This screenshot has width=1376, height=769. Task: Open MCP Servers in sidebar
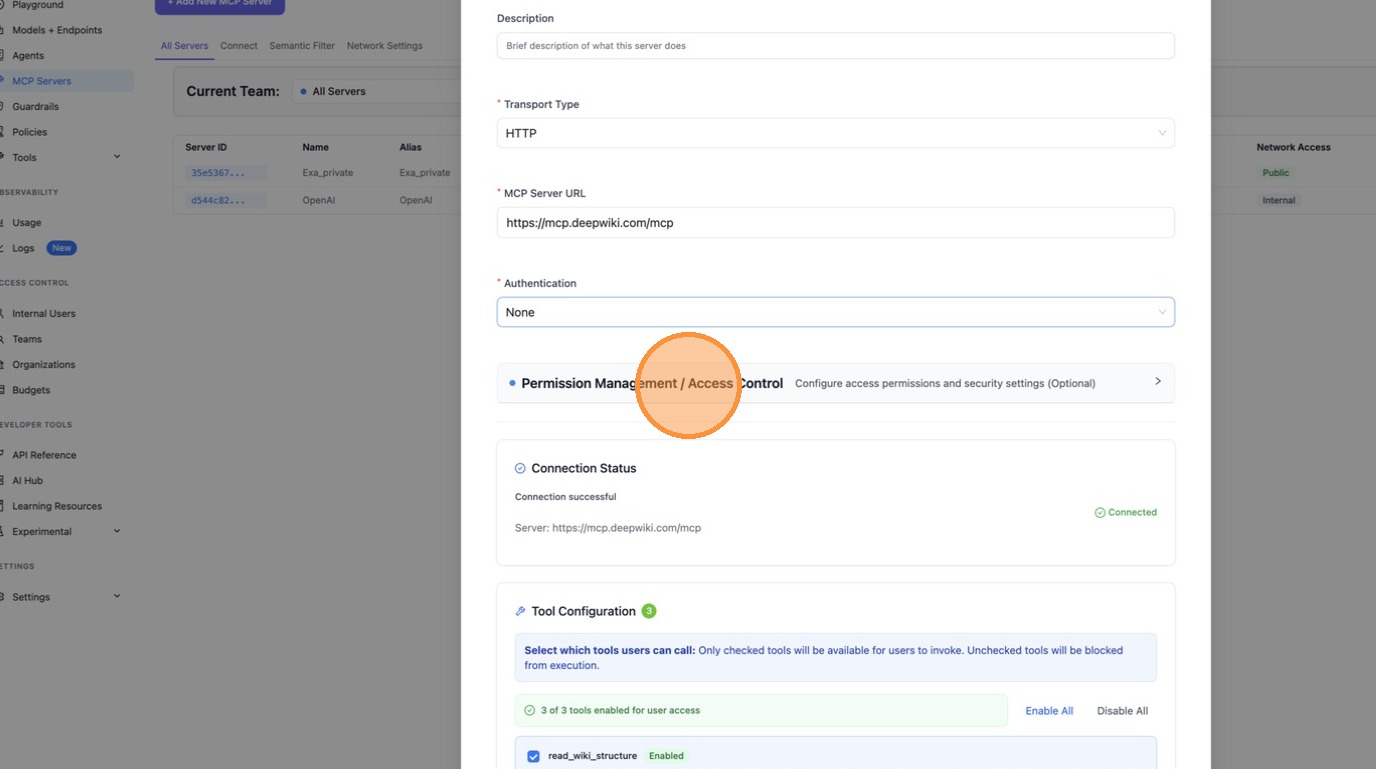tap(42, 81)
